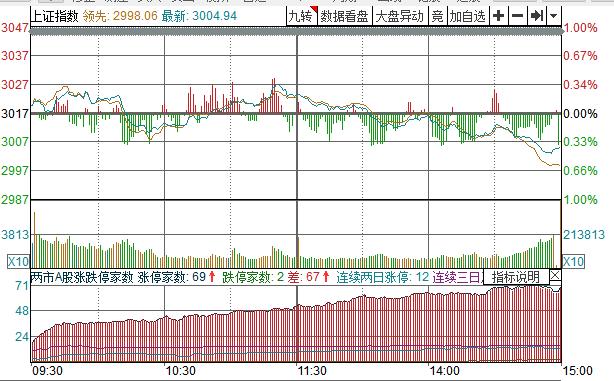The height and width of the screenshot is (381, 614).
Task: Click the 71 limit-up scale label
Action: tap(22, 285)
